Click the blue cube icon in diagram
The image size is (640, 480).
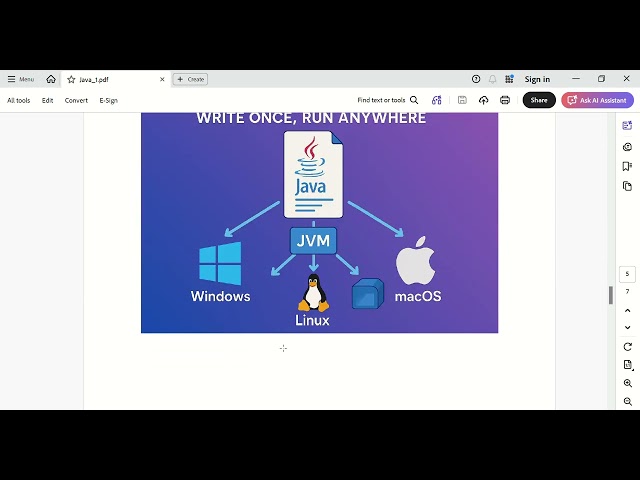click(368, 293)
